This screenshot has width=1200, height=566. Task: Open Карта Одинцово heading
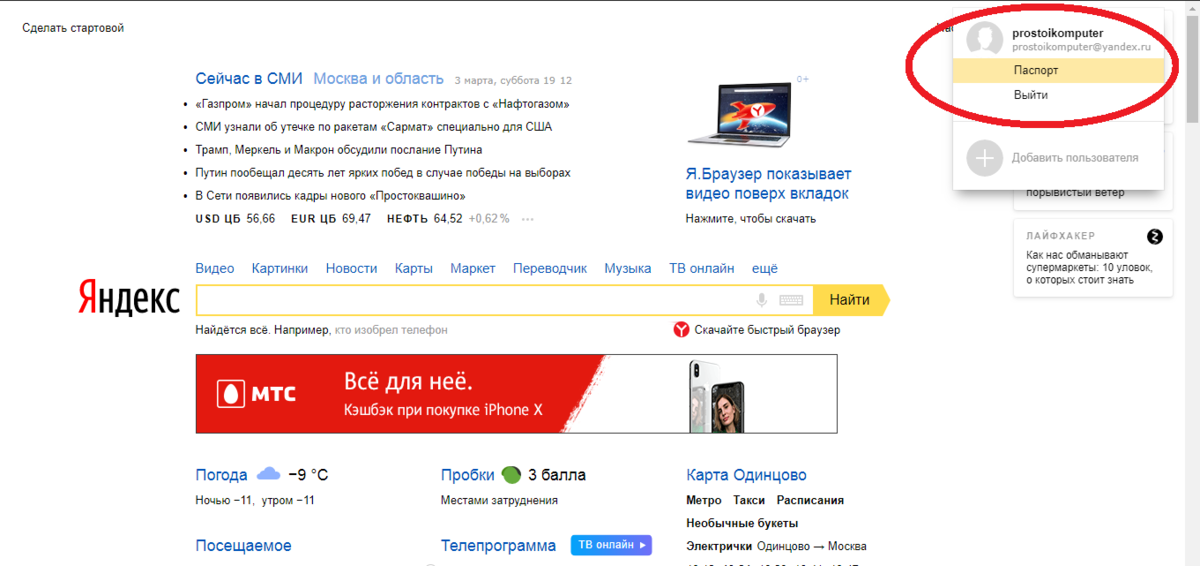[x=746, y=475]
